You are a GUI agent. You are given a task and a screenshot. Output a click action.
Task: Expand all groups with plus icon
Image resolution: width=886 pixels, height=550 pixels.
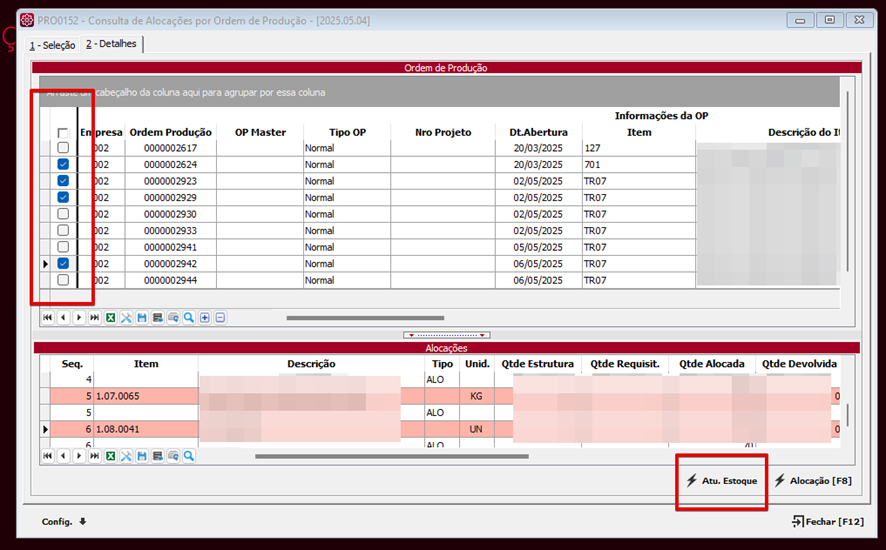pyautogui.click(x=205, y=318)
